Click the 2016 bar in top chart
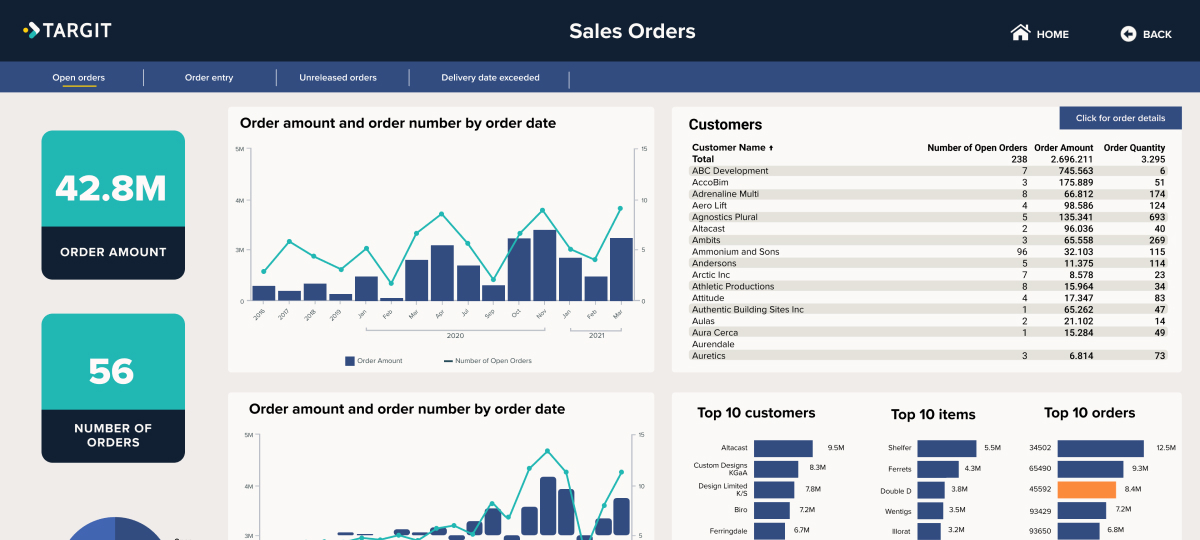Image resolution: width=1200 pixels, height=540 pixels. click(x=263, y=293)
